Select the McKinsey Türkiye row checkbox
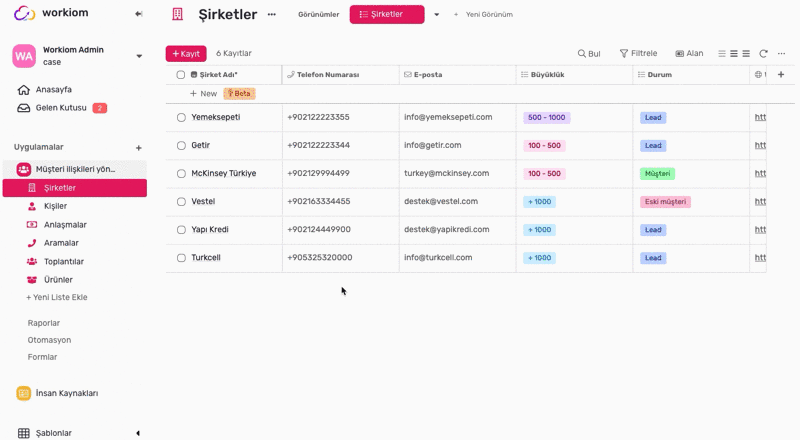Screen dimensions: 800x440 click(181, 174)
